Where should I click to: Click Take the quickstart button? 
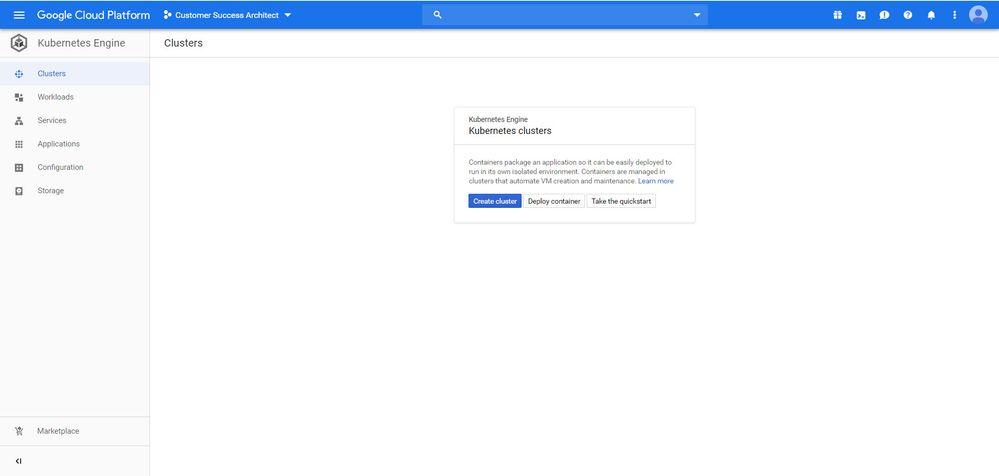[x=621, y=201]
